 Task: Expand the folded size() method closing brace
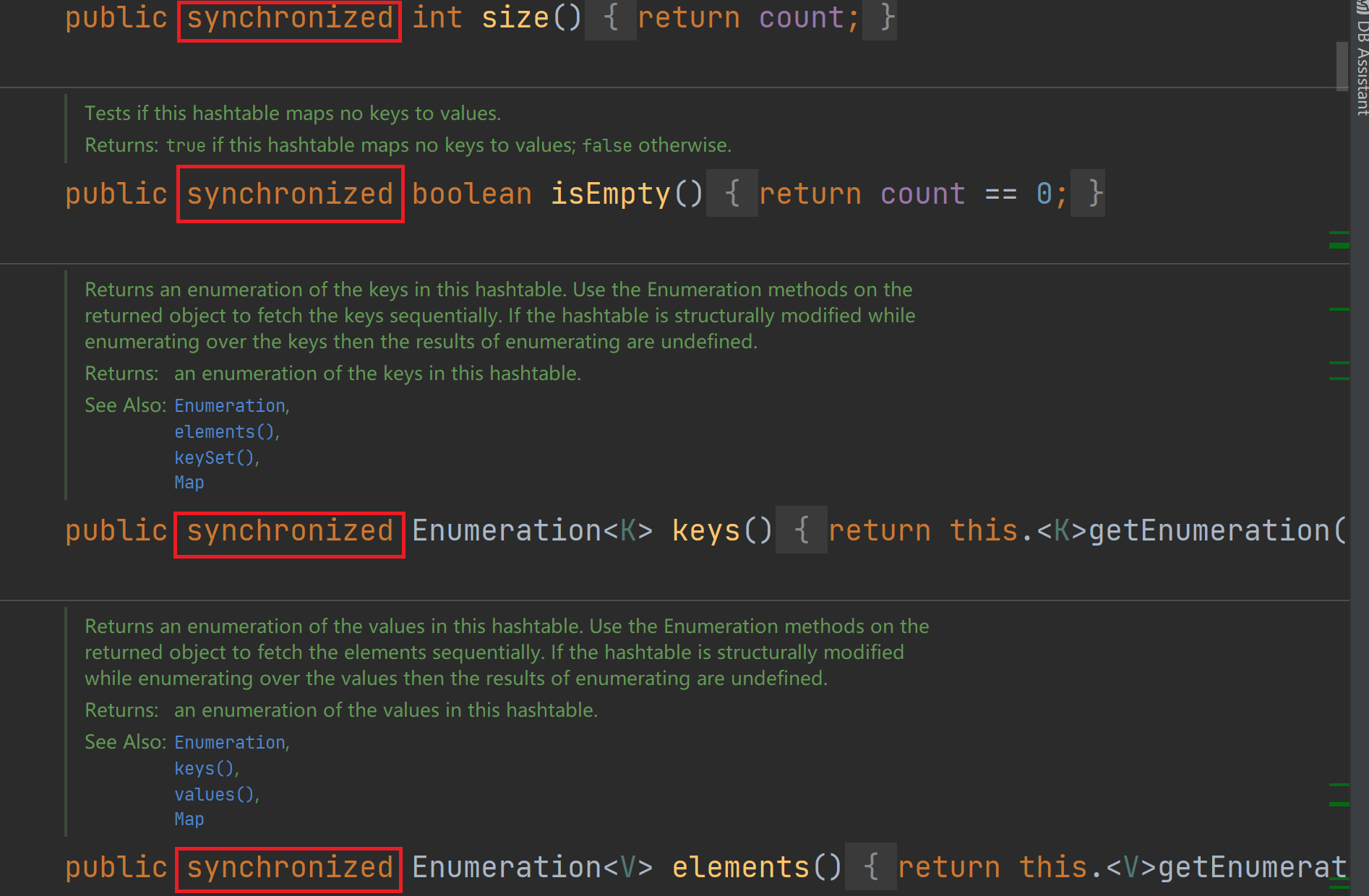tap(880, 18)
